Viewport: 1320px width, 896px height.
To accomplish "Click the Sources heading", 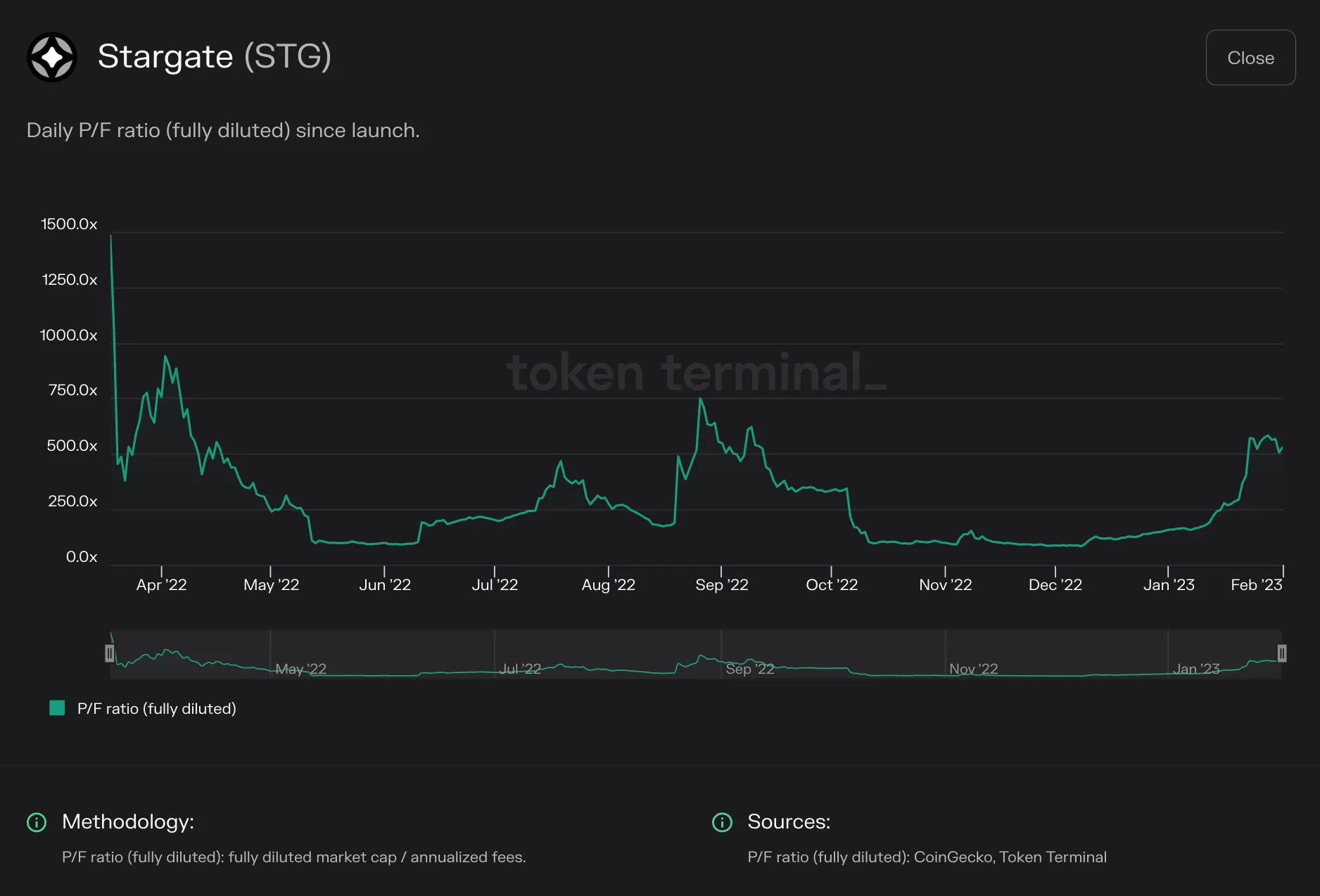I will tap(789, 821).
